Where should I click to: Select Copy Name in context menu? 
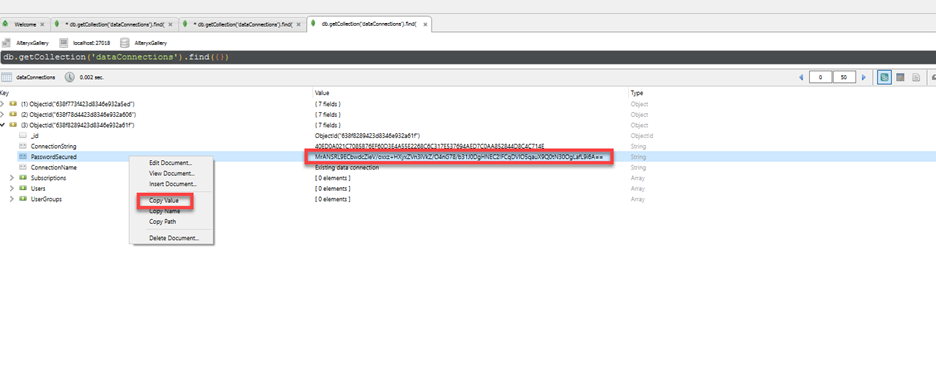click(x=164, y=211)
